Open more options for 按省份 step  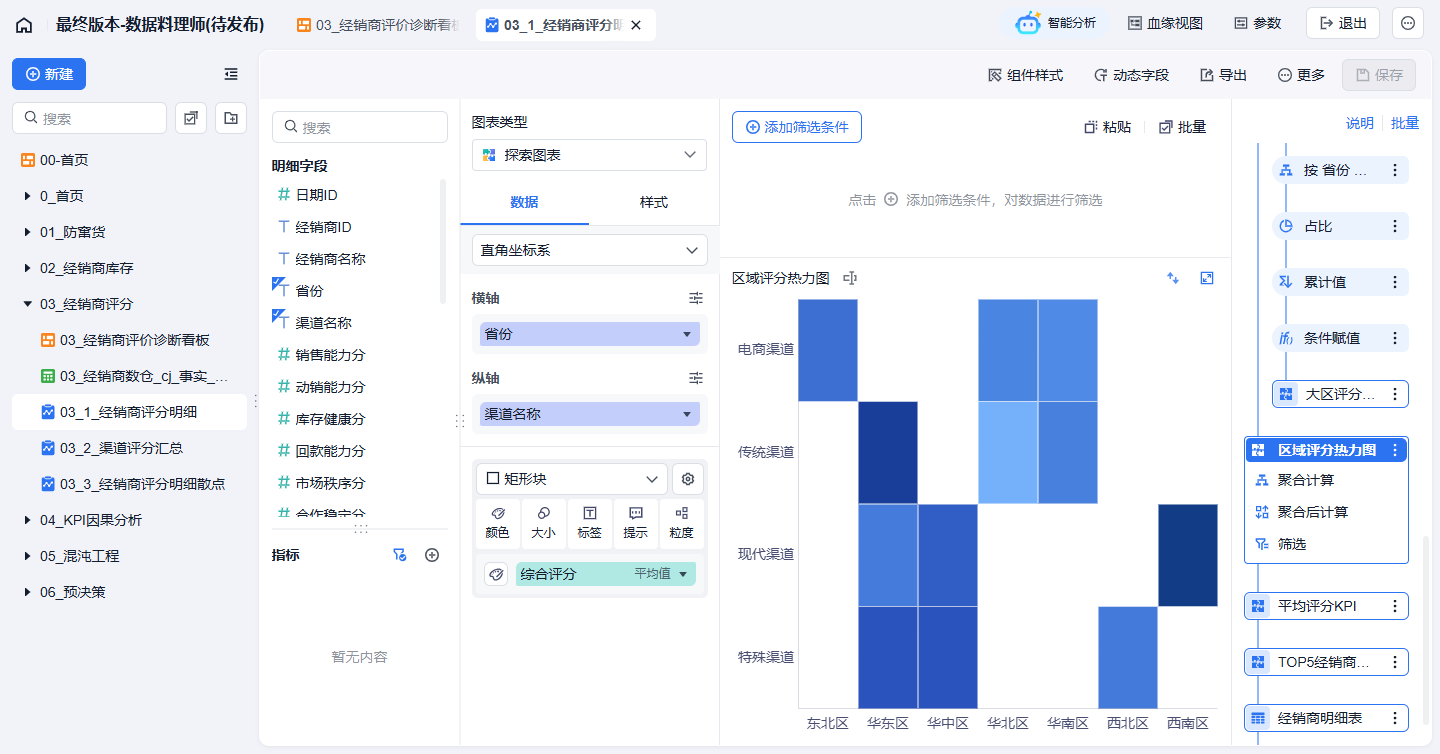pyautogui.click(x=1395, y=170)
